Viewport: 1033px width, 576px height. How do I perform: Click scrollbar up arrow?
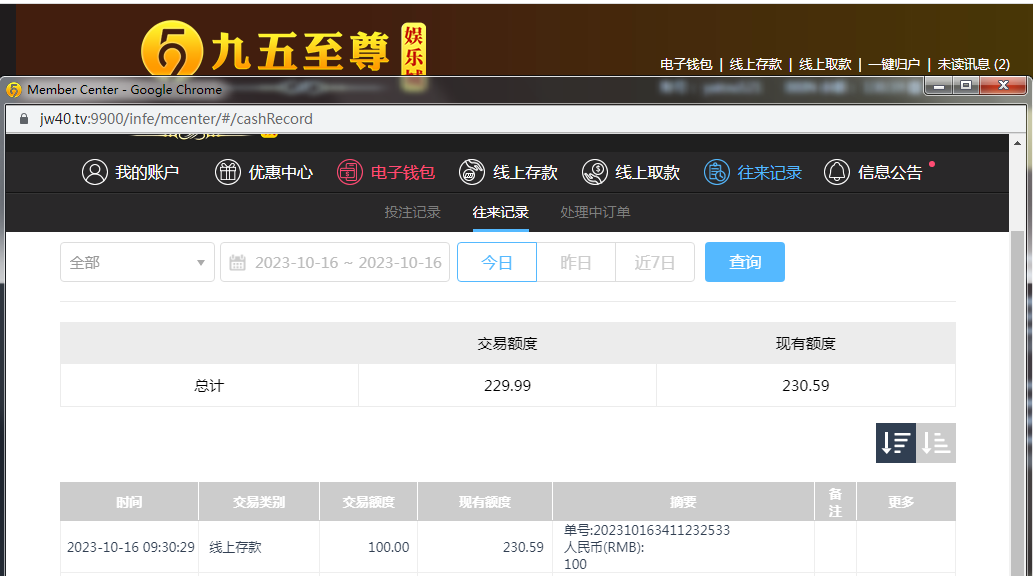(1017, 142)
